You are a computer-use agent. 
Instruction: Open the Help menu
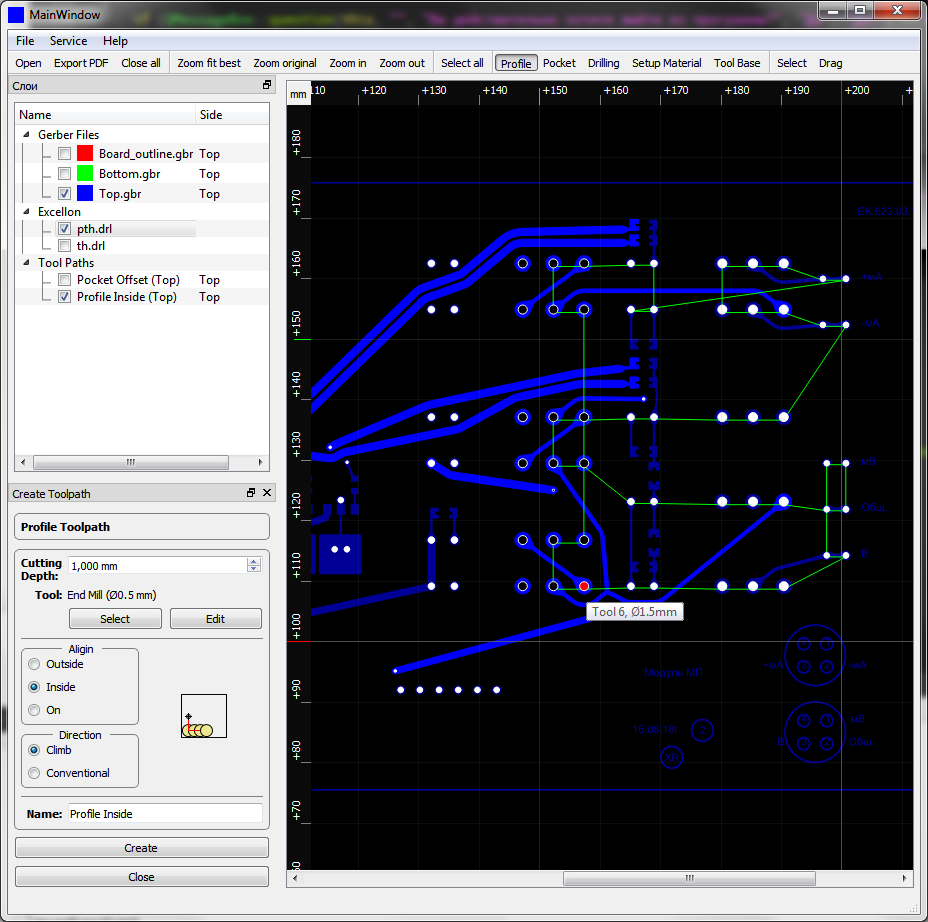pyautogui.click(x=115, y=41)
